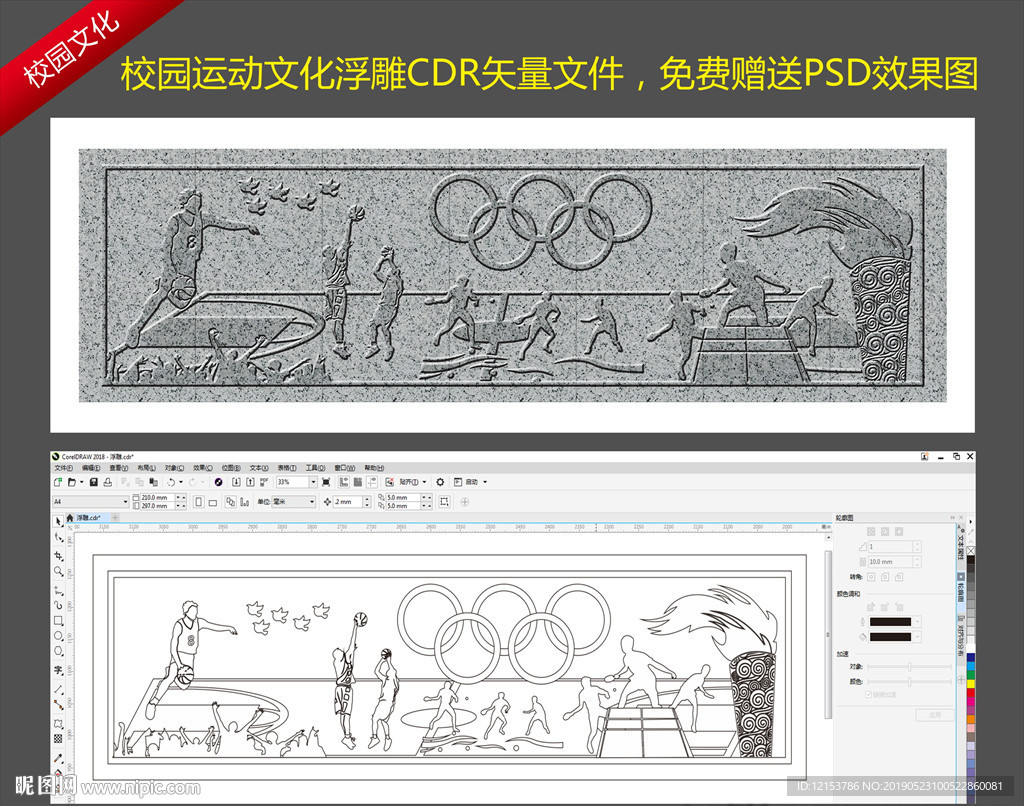The width and height of the screenshot is (1024, 806).
Task: Click the Undo arrow icon
Action: (x=171, y=482)
